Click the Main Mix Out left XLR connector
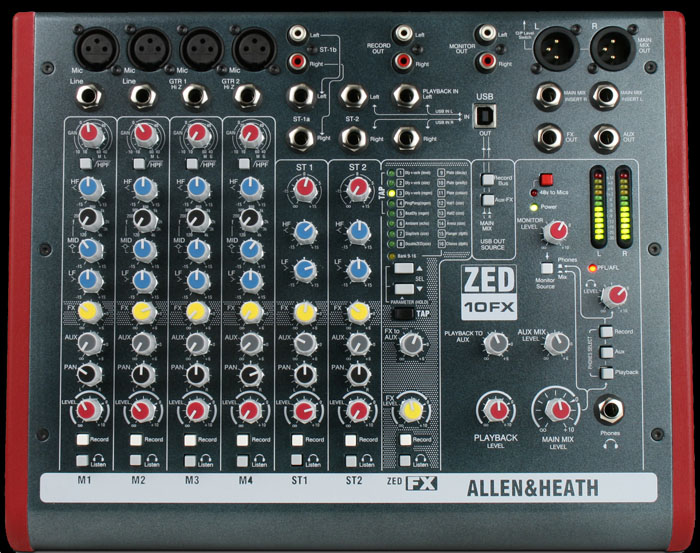 click(x=550, y=47)
